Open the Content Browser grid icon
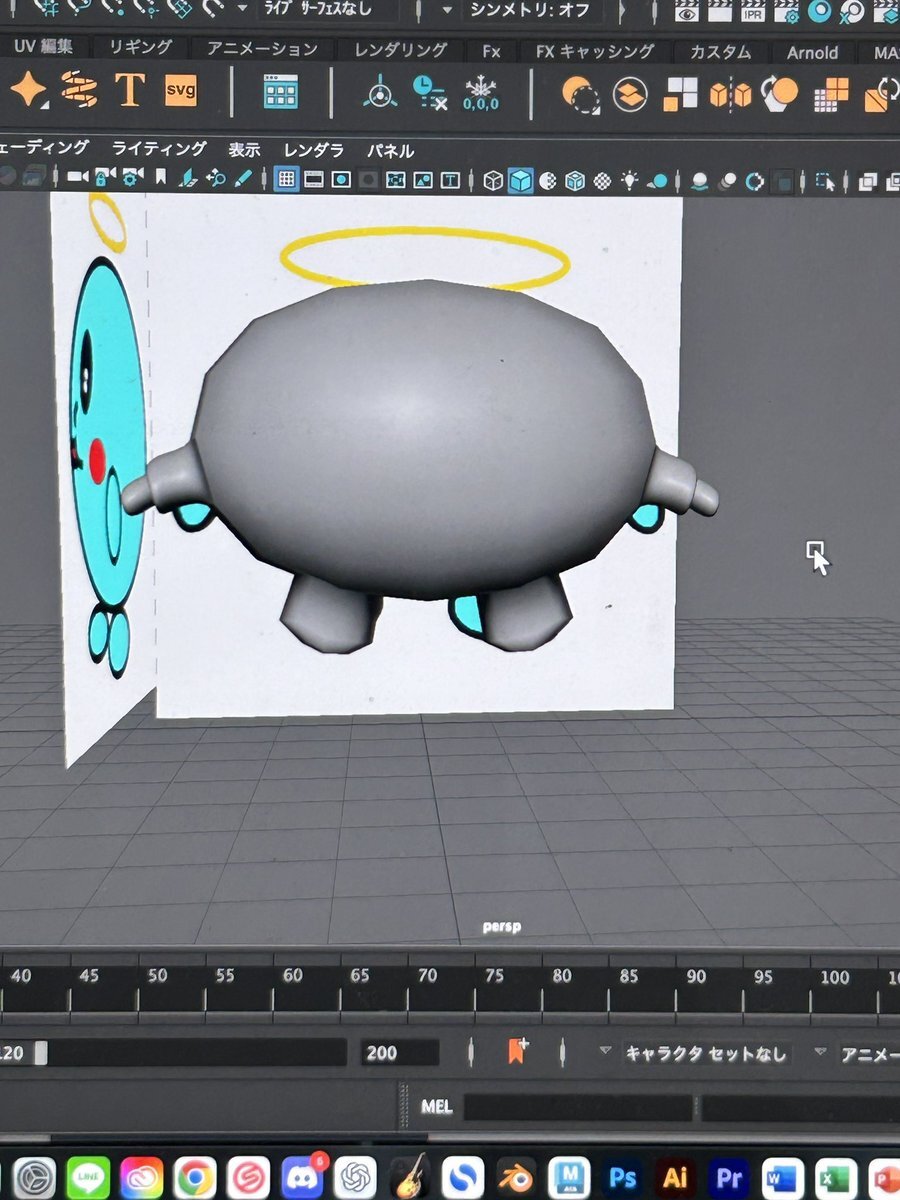Screen dimensions: 900x1200 click(281, 93)
